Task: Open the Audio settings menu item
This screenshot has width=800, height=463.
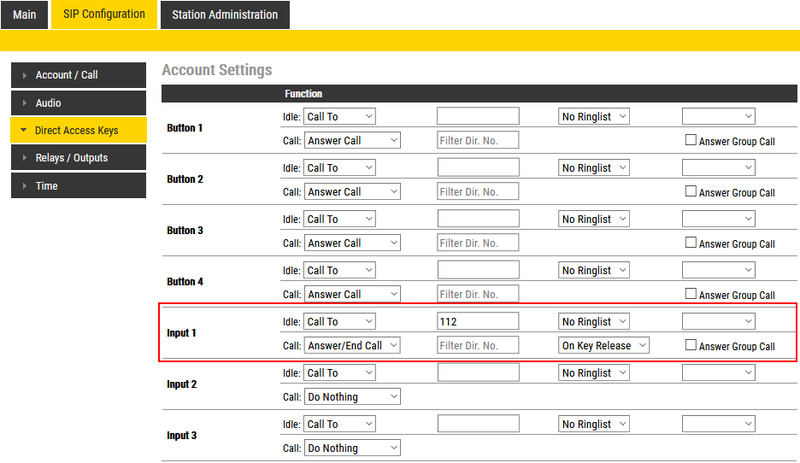Action: (48, 103)
